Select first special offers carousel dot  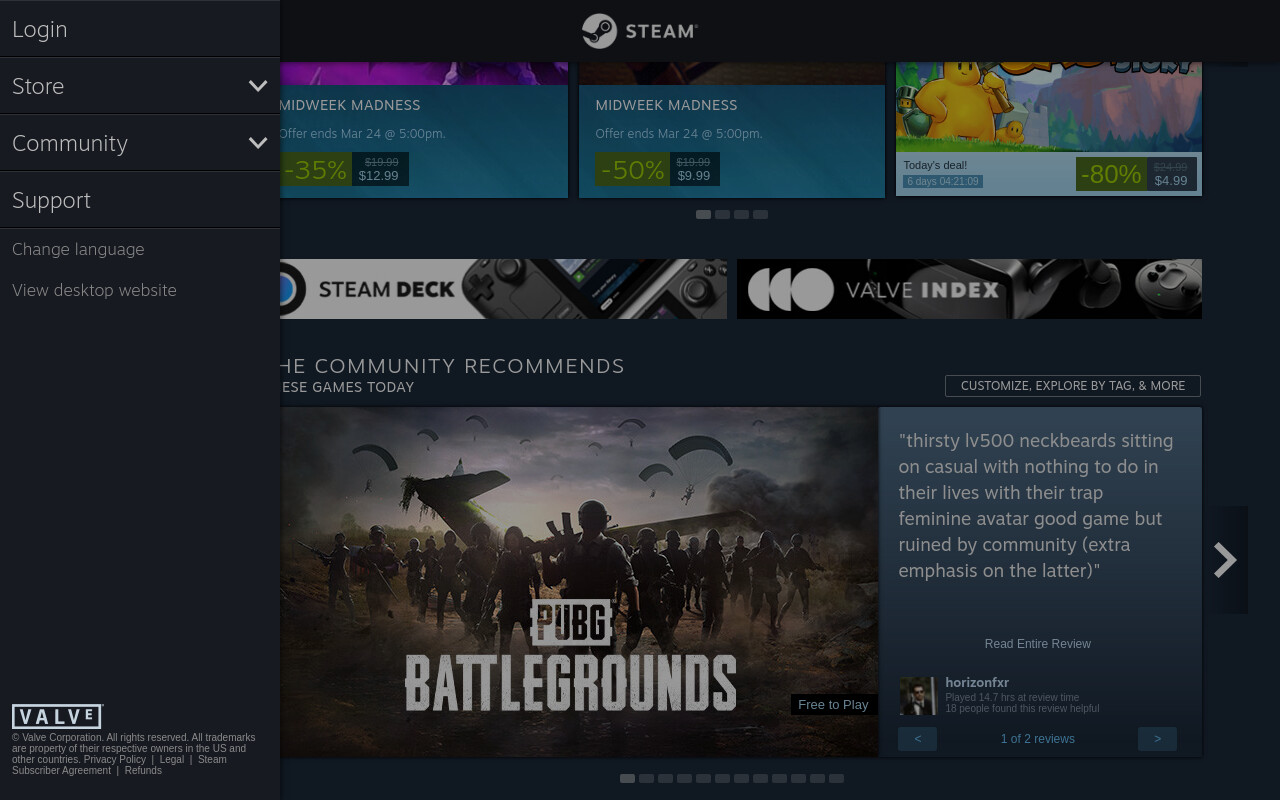(703, 214)
